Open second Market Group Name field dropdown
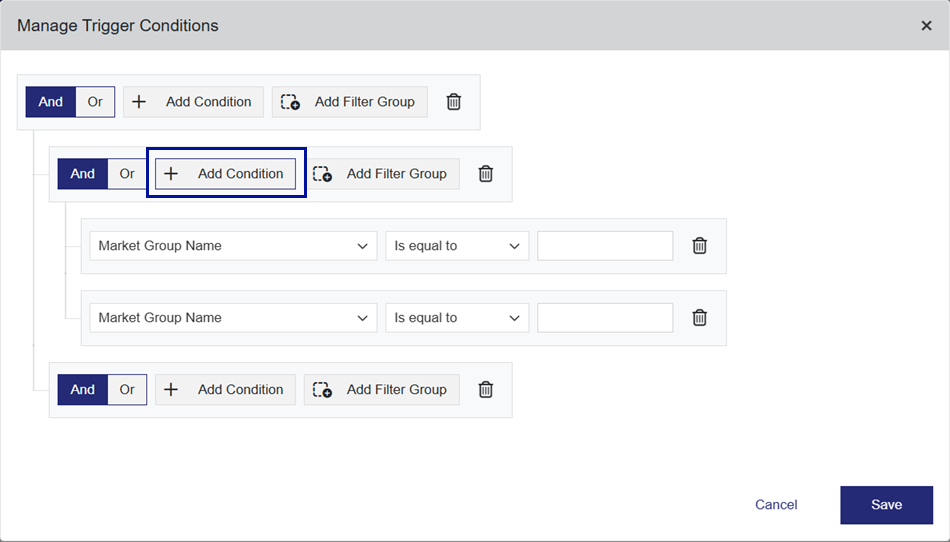950x542 pixels. [x=233, y=318]
